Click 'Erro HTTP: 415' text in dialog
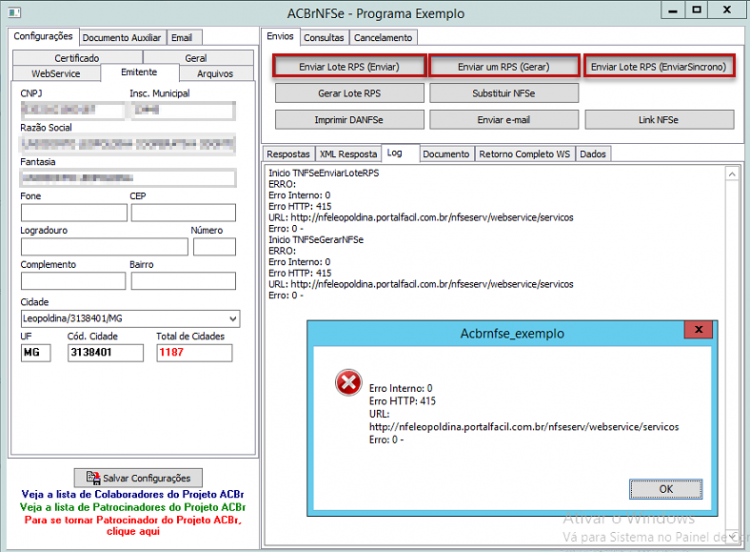Image resolution: width=750 pixels, height=552 pixels. (x=402, y=401)
